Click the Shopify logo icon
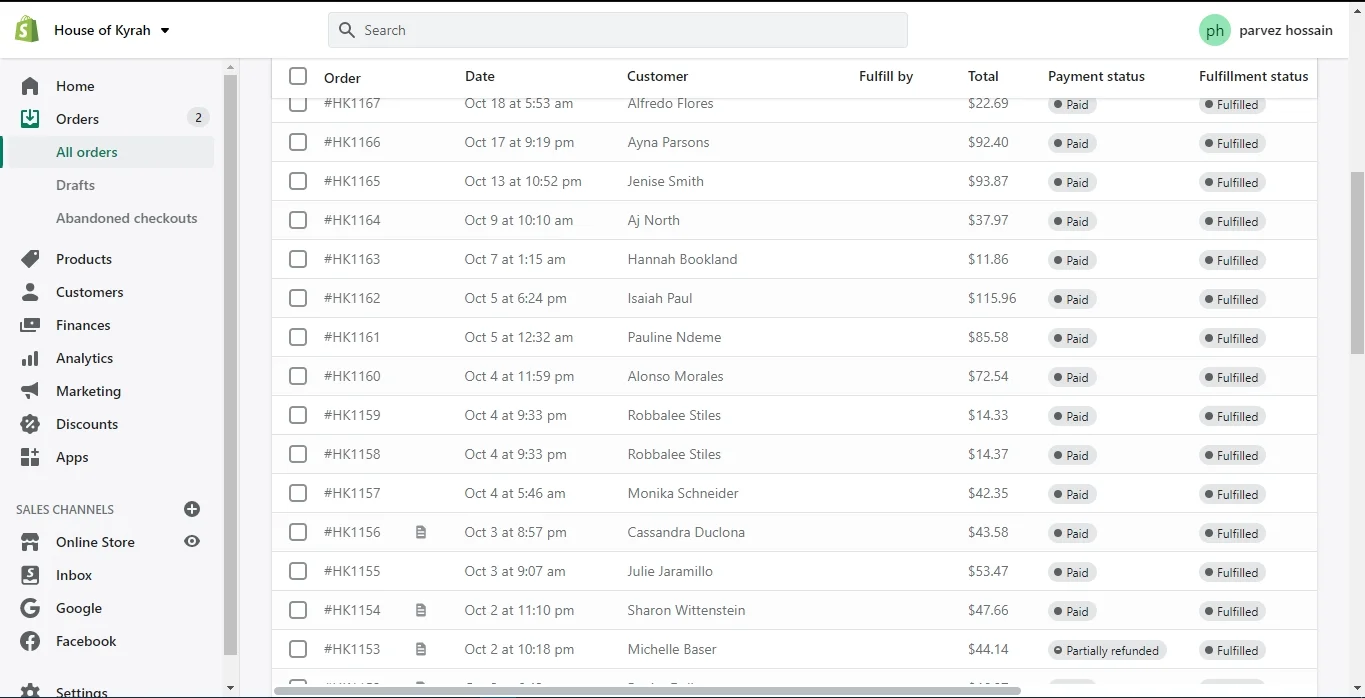Viewport: 1365px width, 698px height. click(x=27, y=30)
